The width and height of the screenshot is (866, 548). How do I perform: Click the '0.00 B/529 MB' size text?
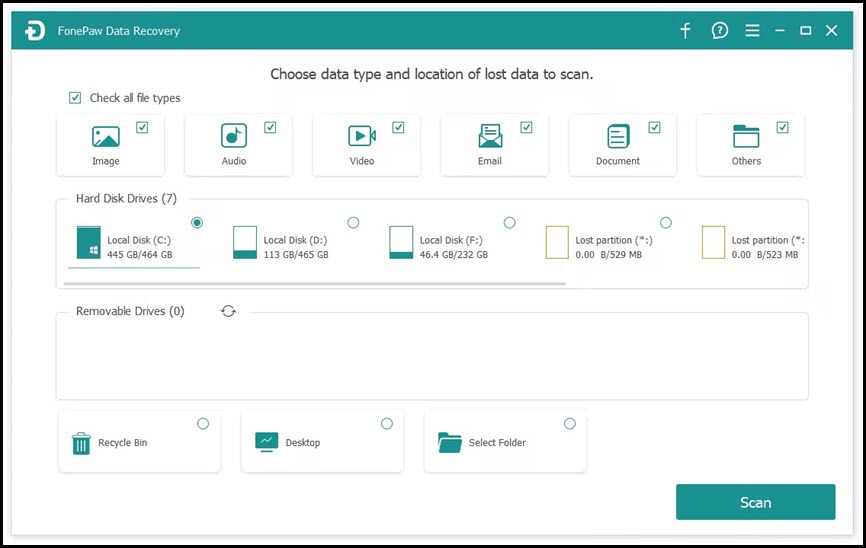(609, 255)
